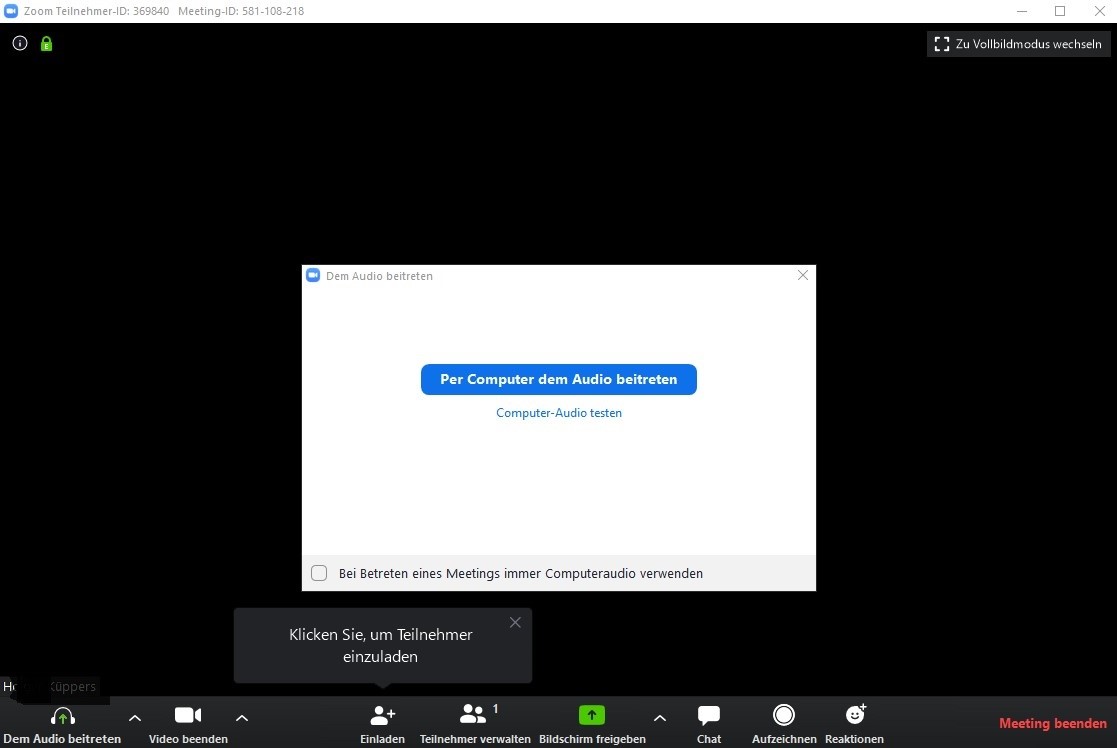
Task: Stop video with the camera icon
Action: [x=188, y=715]
